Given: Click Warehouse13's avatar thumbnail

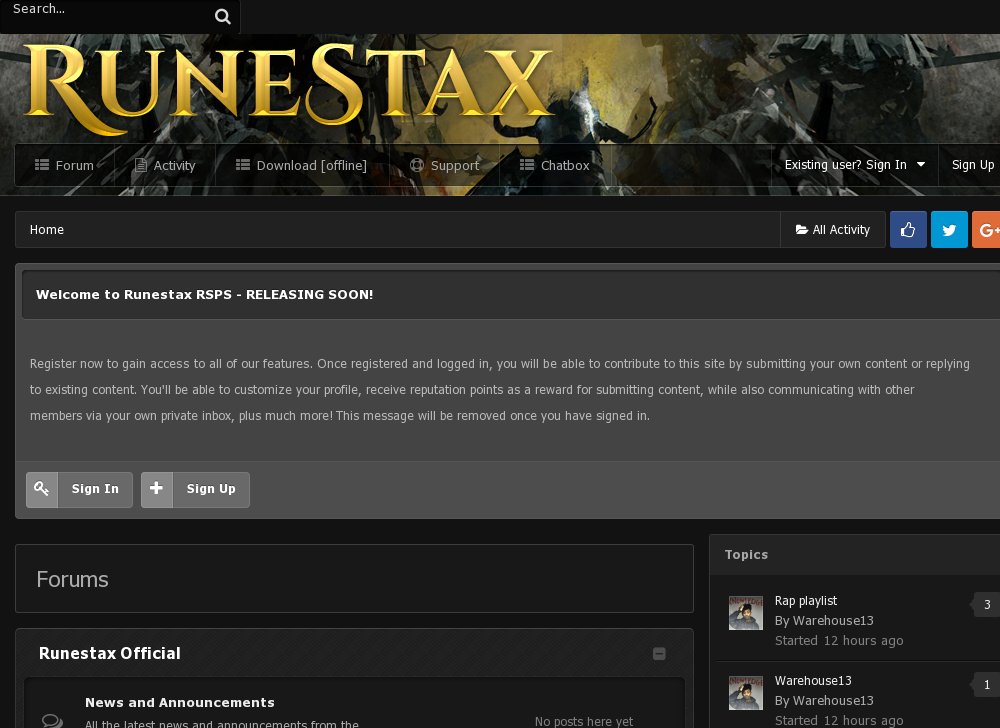Looking at the screenshot, I should [745, 612].
